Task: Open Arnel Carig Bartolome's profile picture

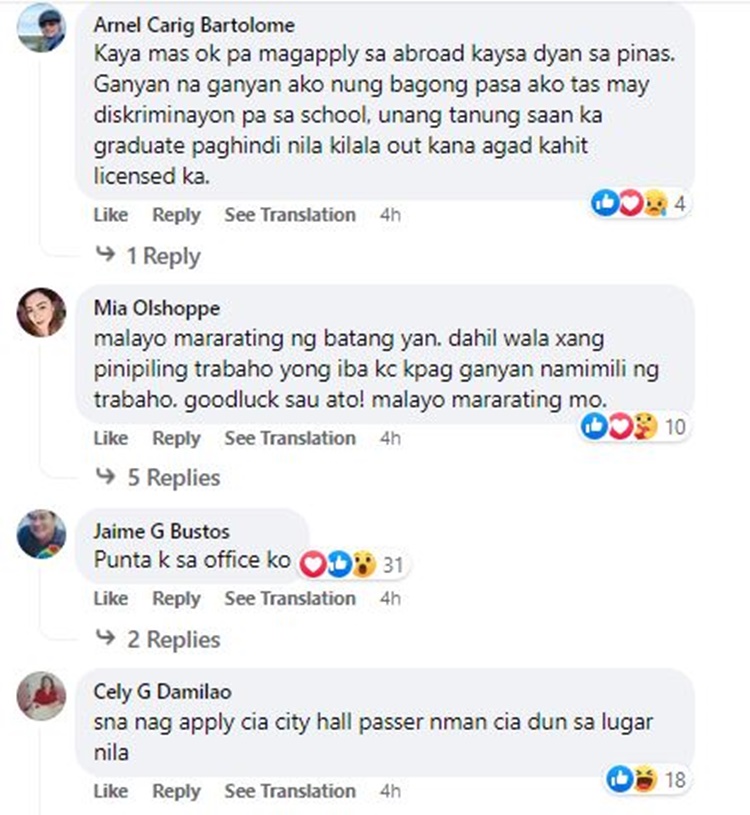Action: click(x=42, y=28)
